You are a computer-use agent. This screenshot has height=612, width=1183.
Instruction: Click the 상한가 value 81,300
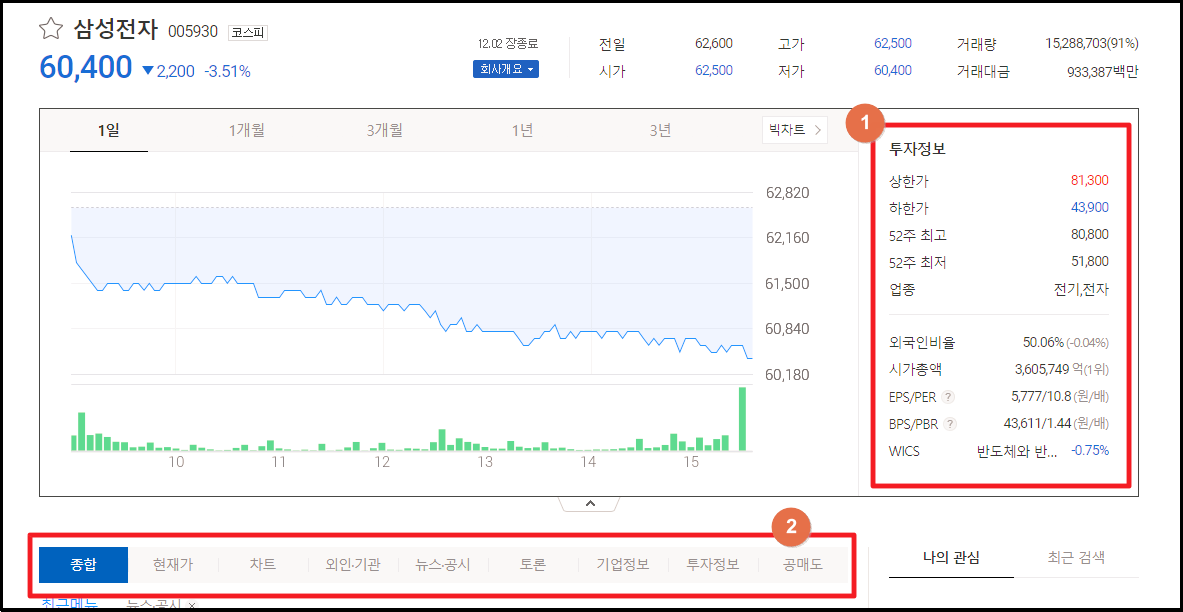tap(1089, 180)
